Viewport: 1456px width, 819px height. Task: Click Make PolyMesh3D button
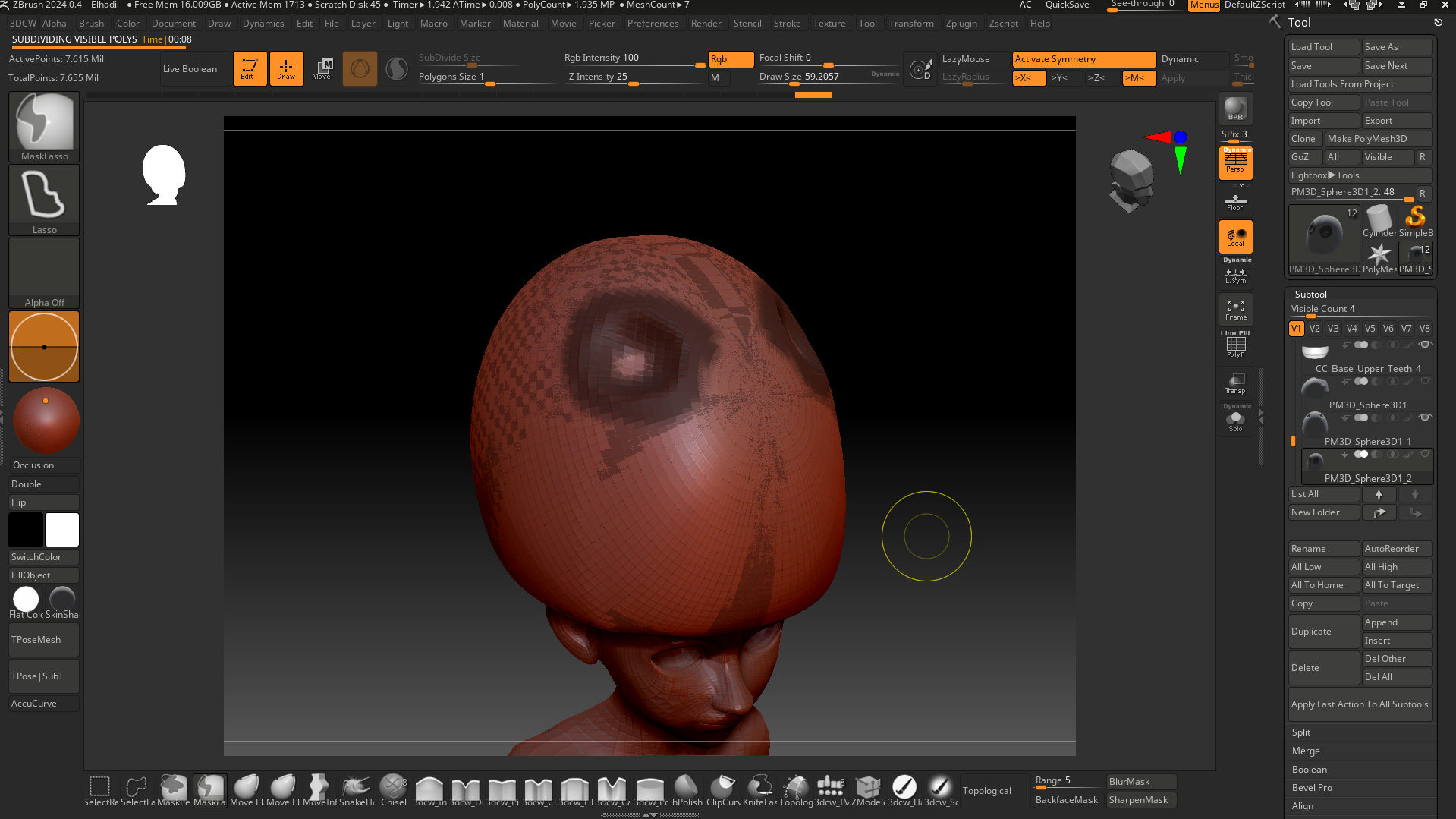[1378, 139]
